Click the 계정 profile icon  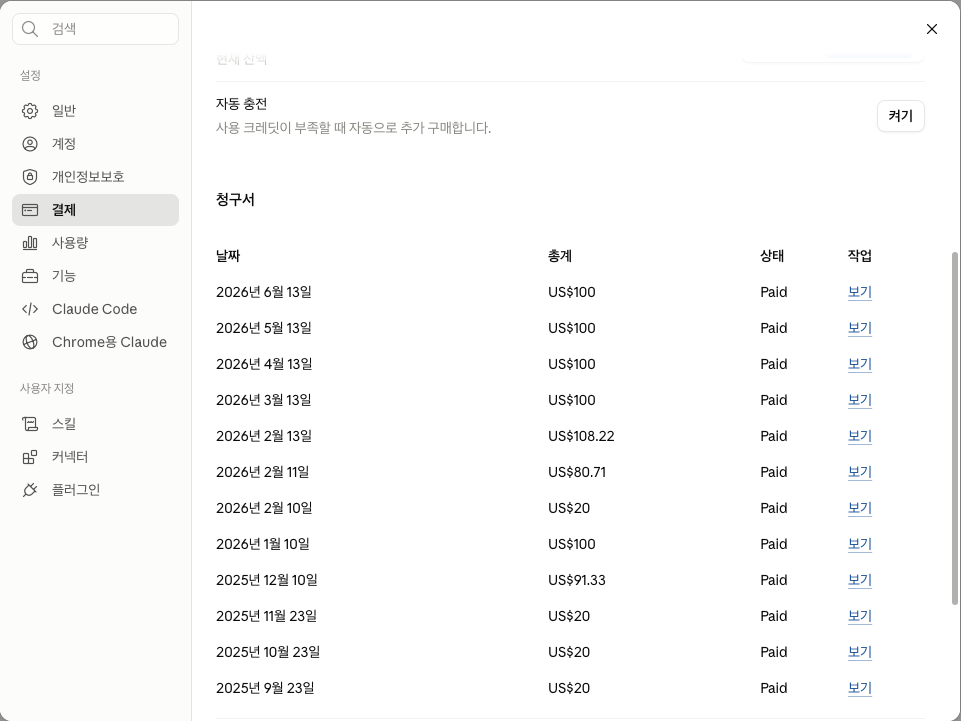coord(29,144)
